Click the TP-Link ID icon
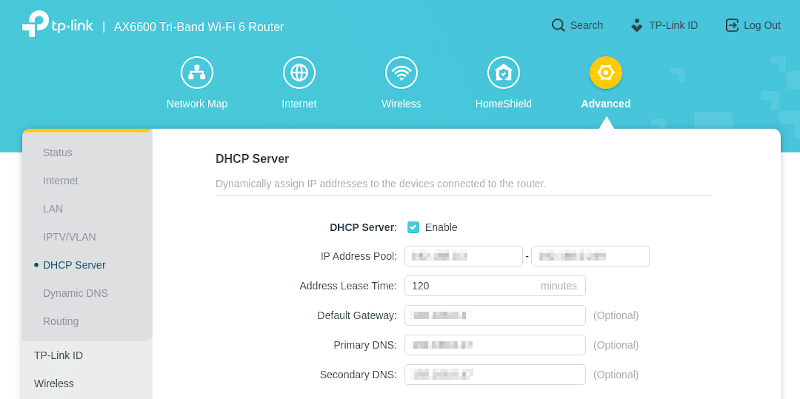 637,26
